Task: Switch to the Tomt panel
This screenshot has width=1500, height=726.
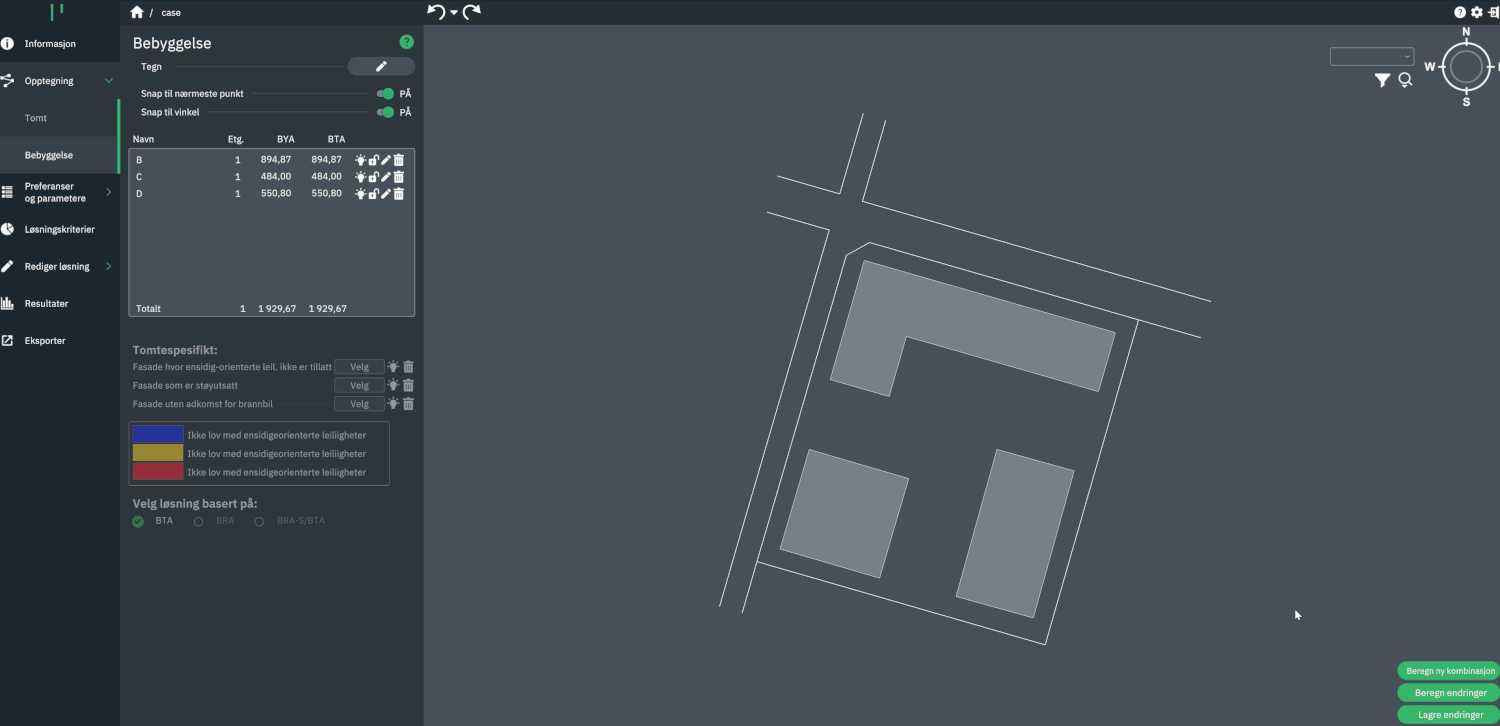Action: [x=35, y=117]
